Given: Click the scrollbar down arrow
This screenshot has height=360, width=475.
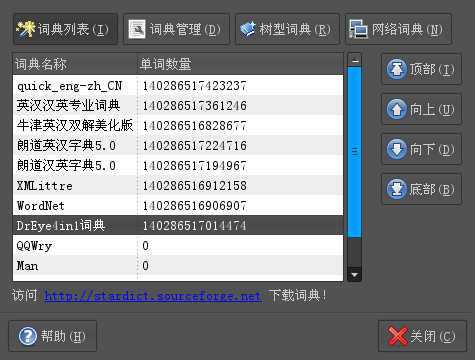Looking at the screenshot, I should click(x=355, y=275).
